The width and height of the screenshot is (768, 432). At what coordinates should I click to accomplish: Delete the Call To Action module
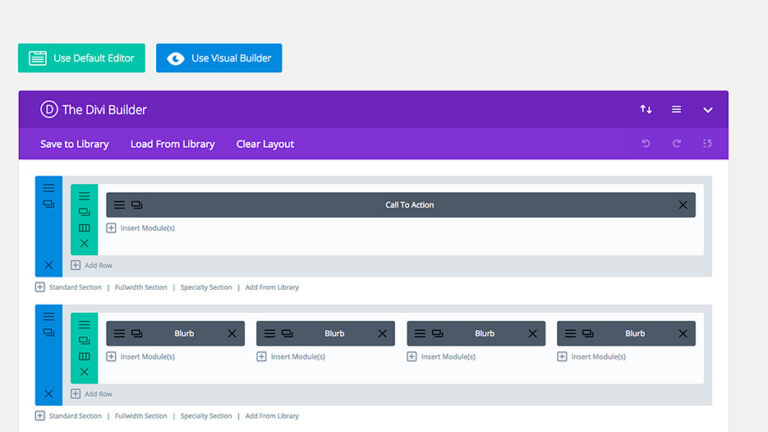pos(683,205)
